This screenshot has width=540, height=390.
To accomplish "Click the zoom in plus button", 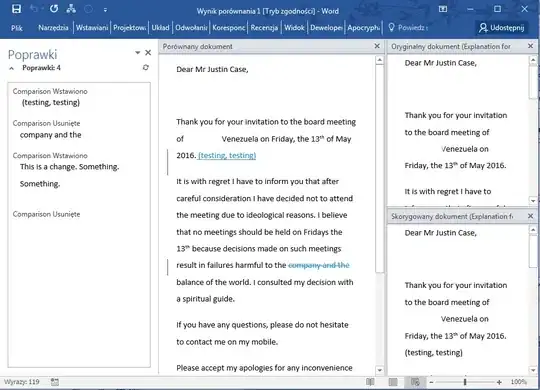I will pyautogui.click(x=499, y=382).
